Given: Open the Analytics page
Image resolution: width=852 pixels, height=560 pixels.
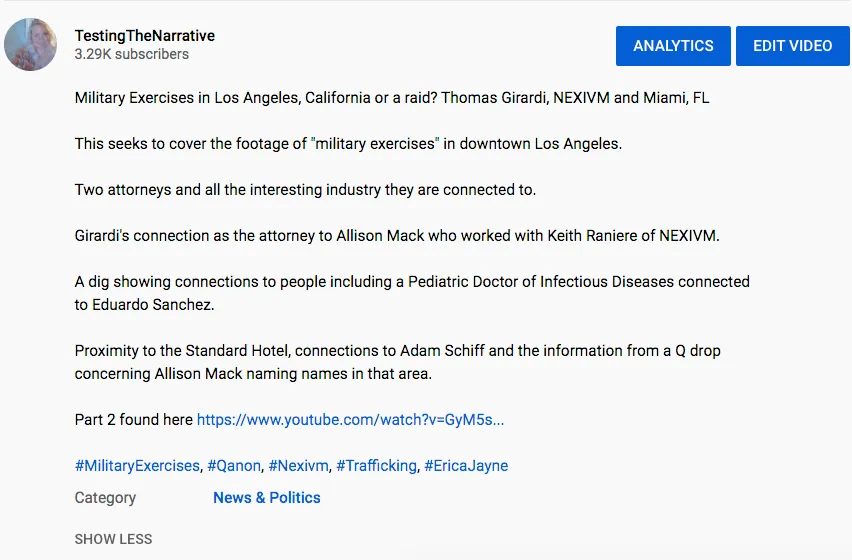Looking at the screenshot, I should click(x=673, y=46).
